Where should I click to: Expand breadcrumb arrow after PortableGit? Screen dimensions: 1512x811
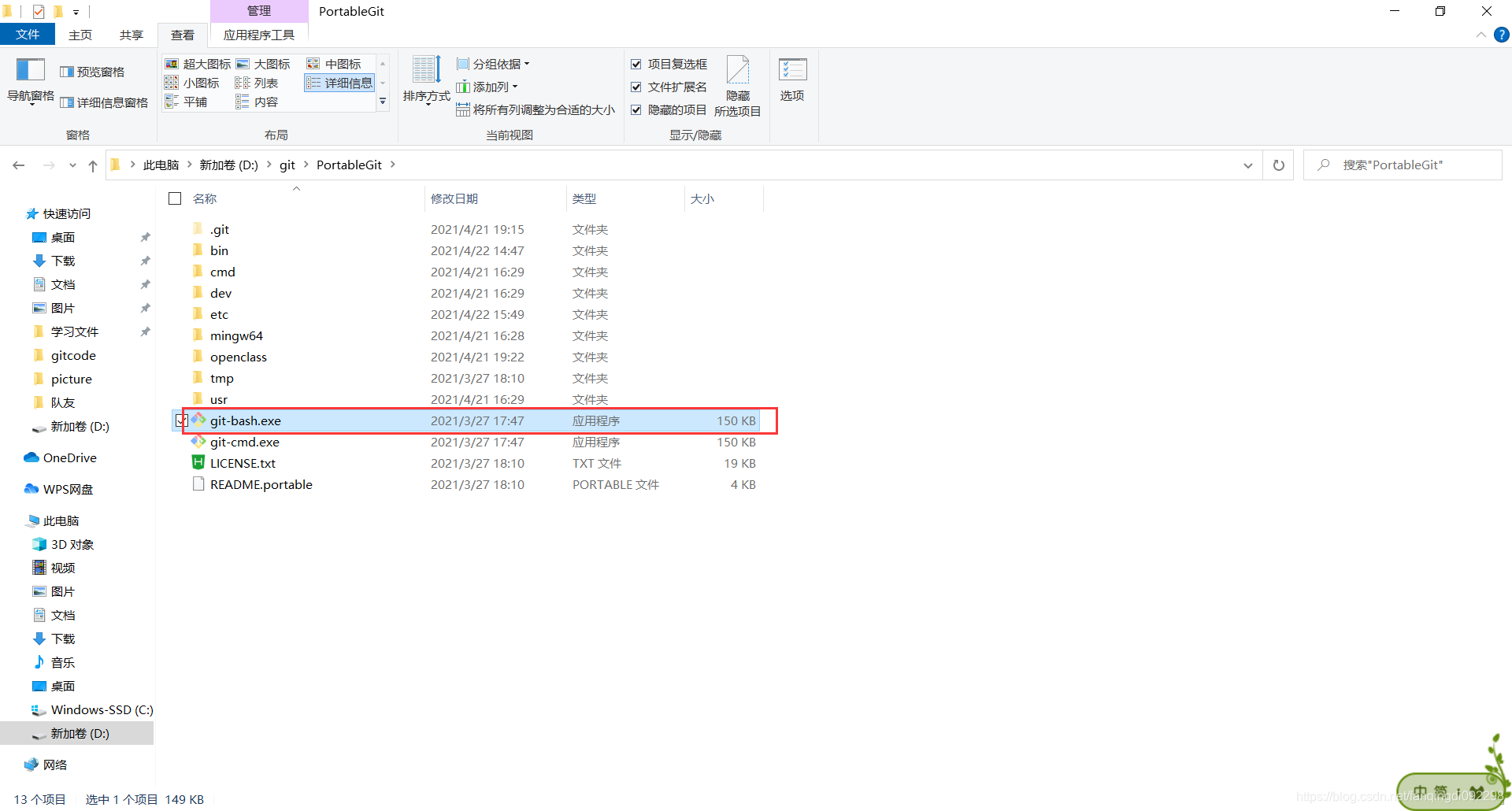pos(392,165)
